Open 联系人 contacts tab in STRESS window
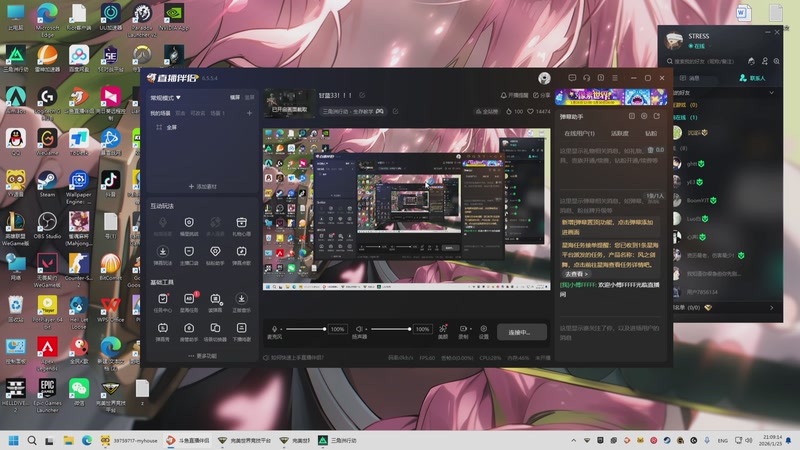Image resolution: width=800 pixels, height=450 pixels. coord(753,78)
